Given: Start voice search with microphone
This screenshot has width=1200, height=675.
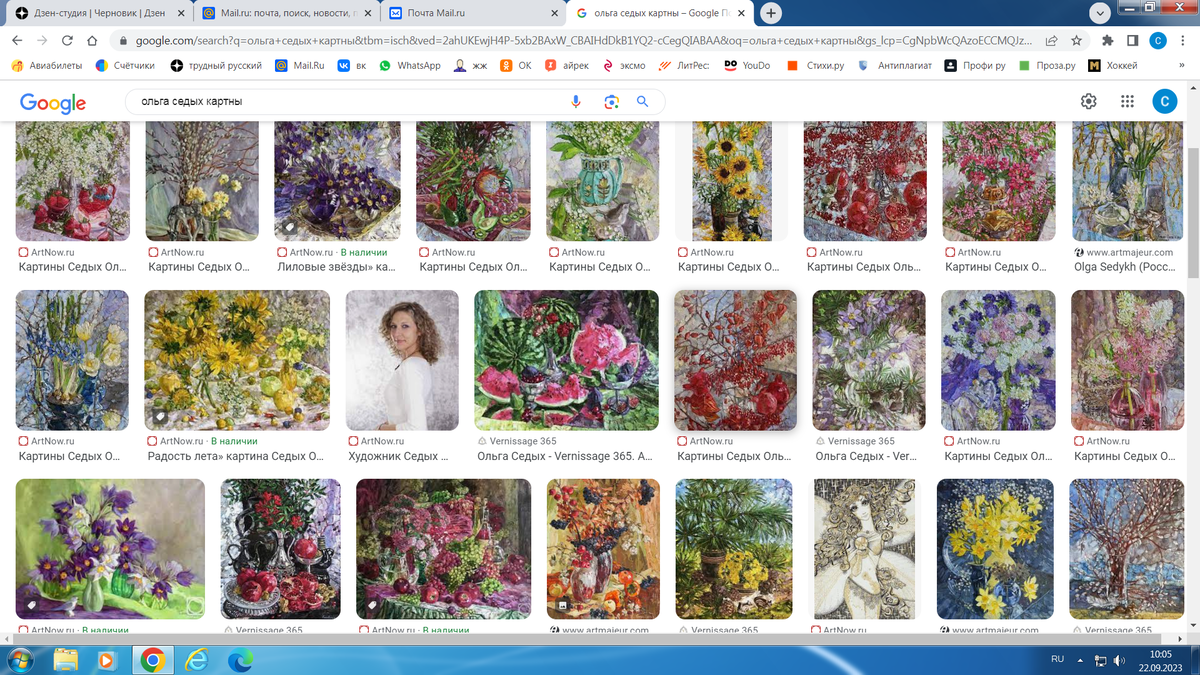Looking at the screenshot, I should (576, 102).
